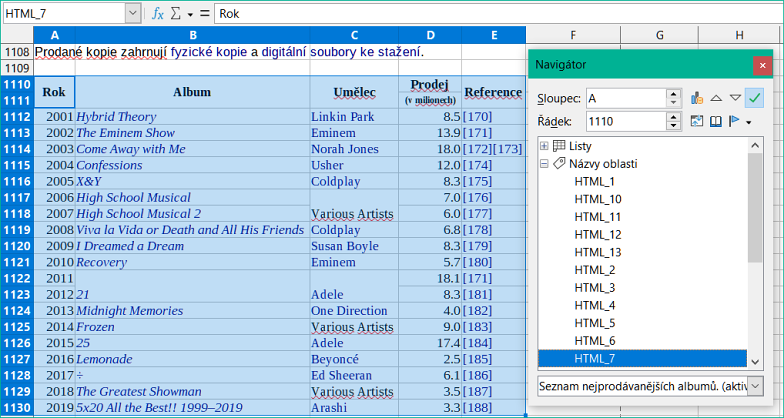This screenshot has width=784, height=418.
Task: Click the Start up-triangle icon in Navigator
Action: pos(716,98)
